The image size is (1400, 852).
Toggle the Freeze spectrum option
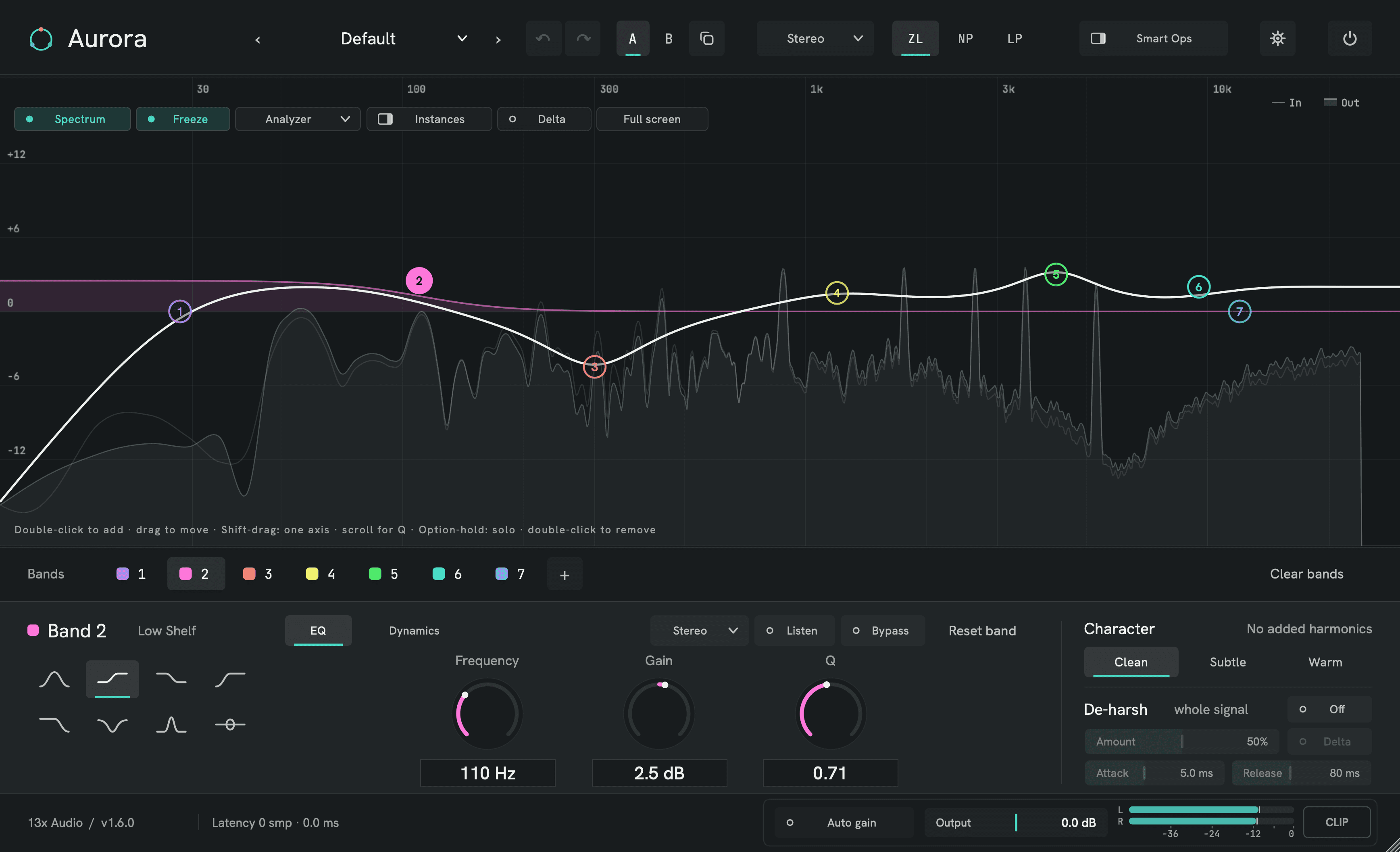183,119
